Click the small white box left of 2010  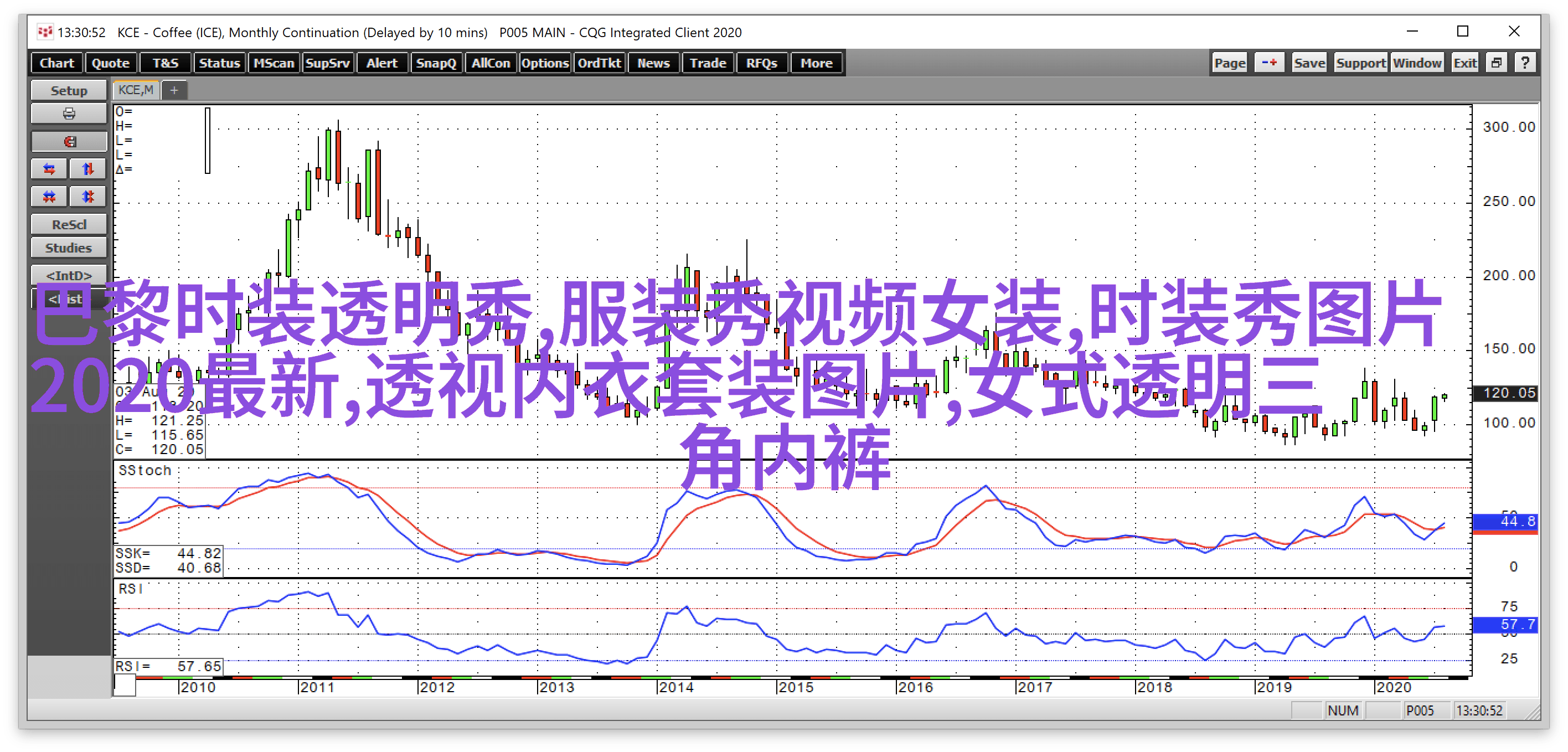[x=125, y=686]
